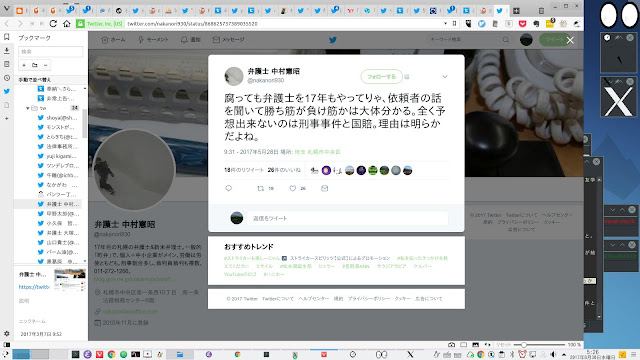Reload the current Twitter page
640x360 pixels.
click(53, 24)
